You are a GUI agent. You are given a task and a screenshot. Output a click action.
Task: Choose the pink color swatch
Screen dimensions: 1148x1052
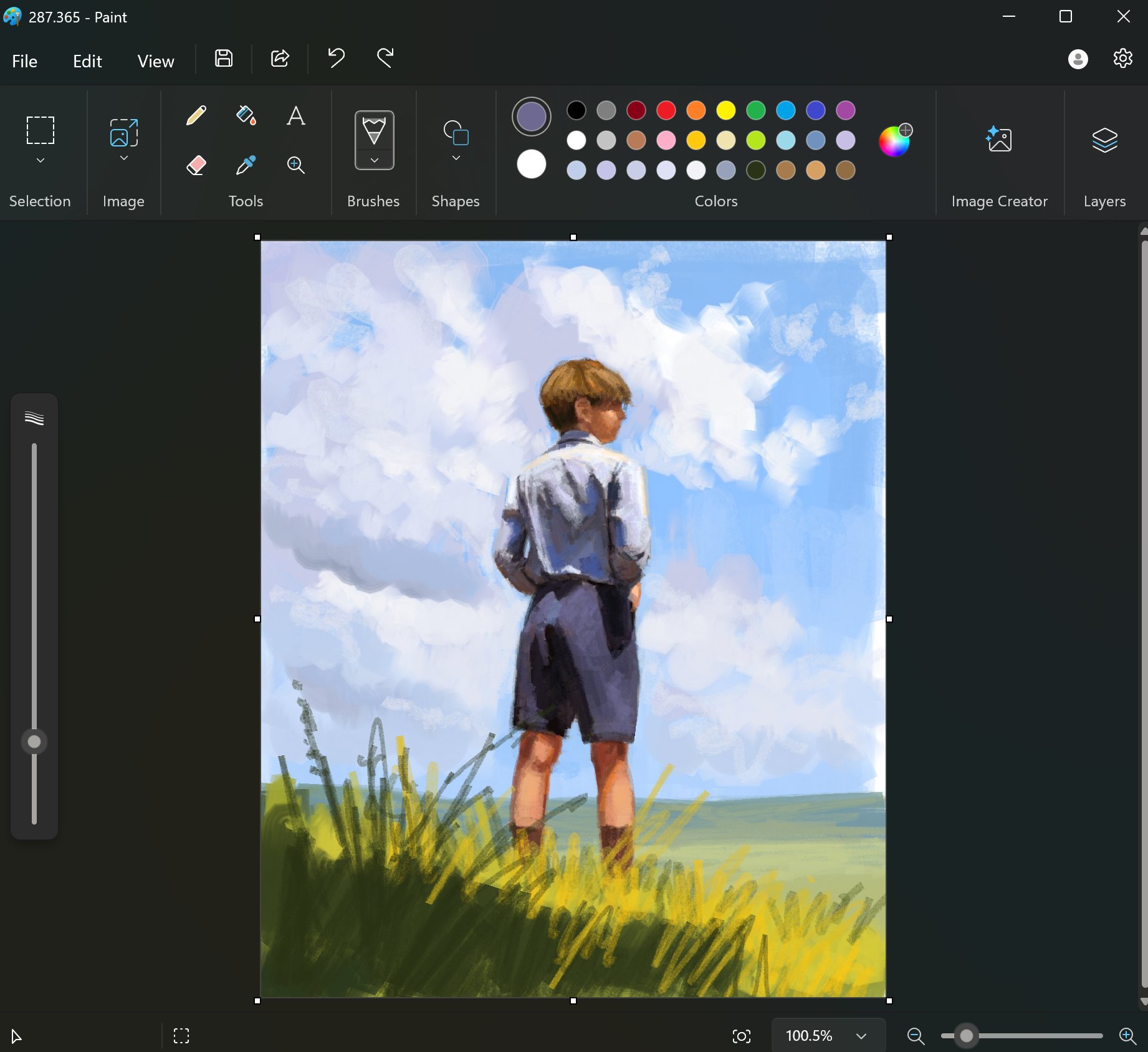(x=666, y=140)
